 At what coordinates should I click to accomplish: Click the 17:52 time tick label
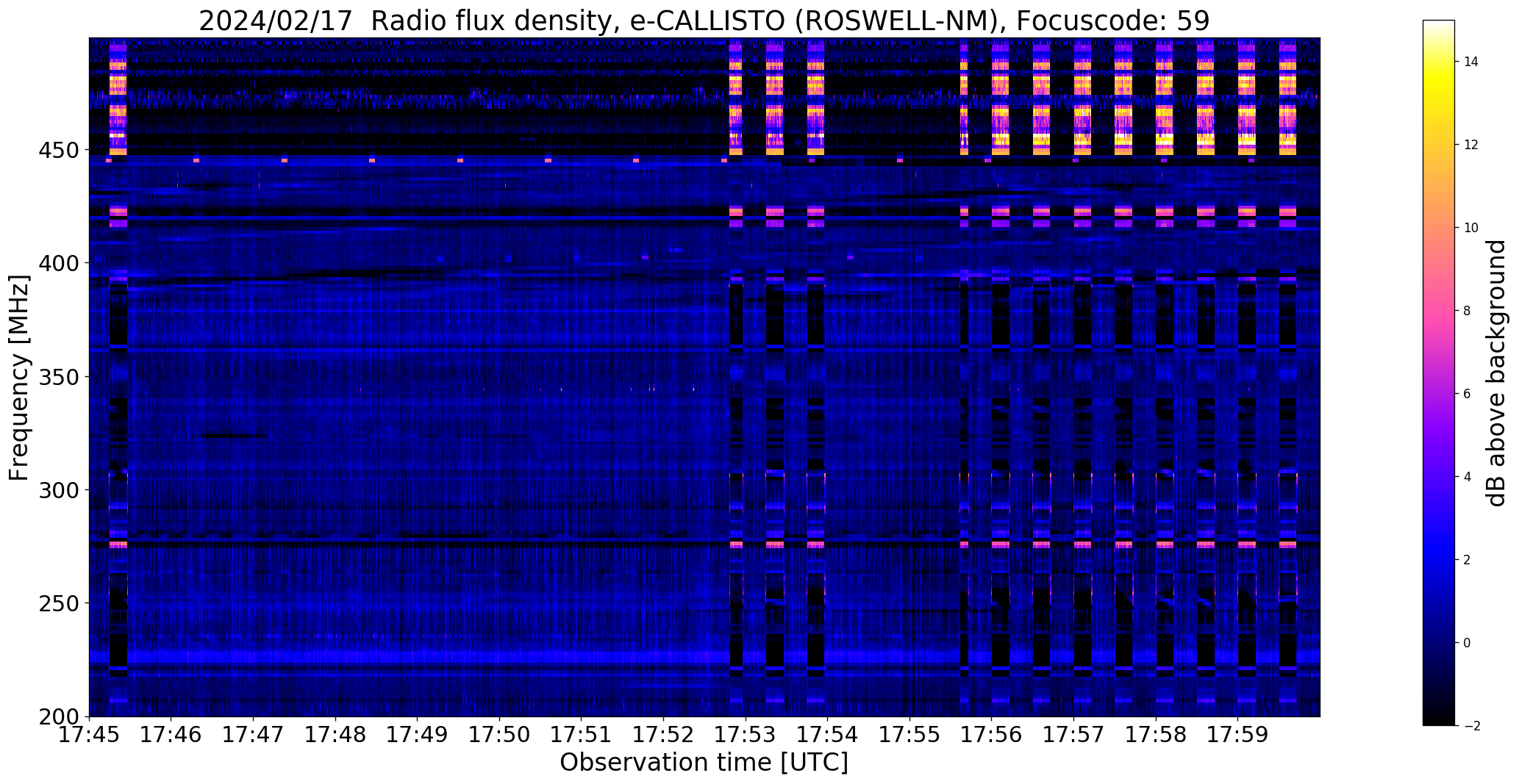664,735
